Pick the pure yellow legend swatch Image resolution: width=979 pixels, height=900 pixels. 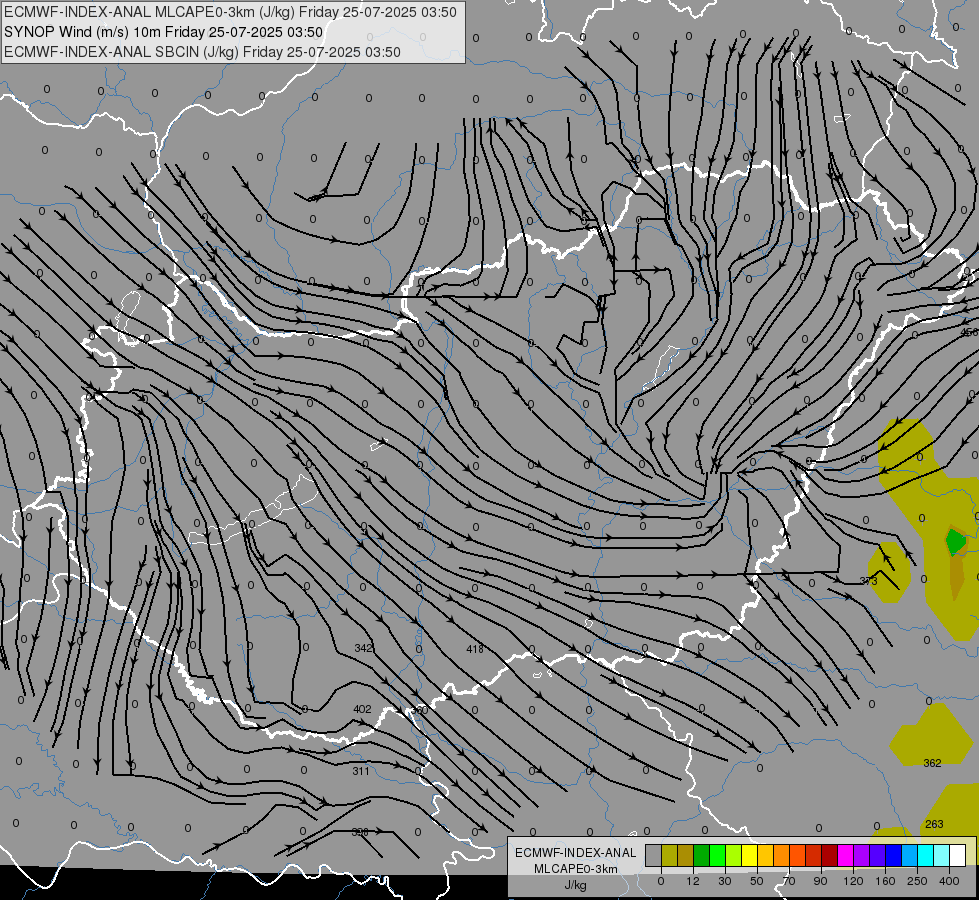coord(750,855)
